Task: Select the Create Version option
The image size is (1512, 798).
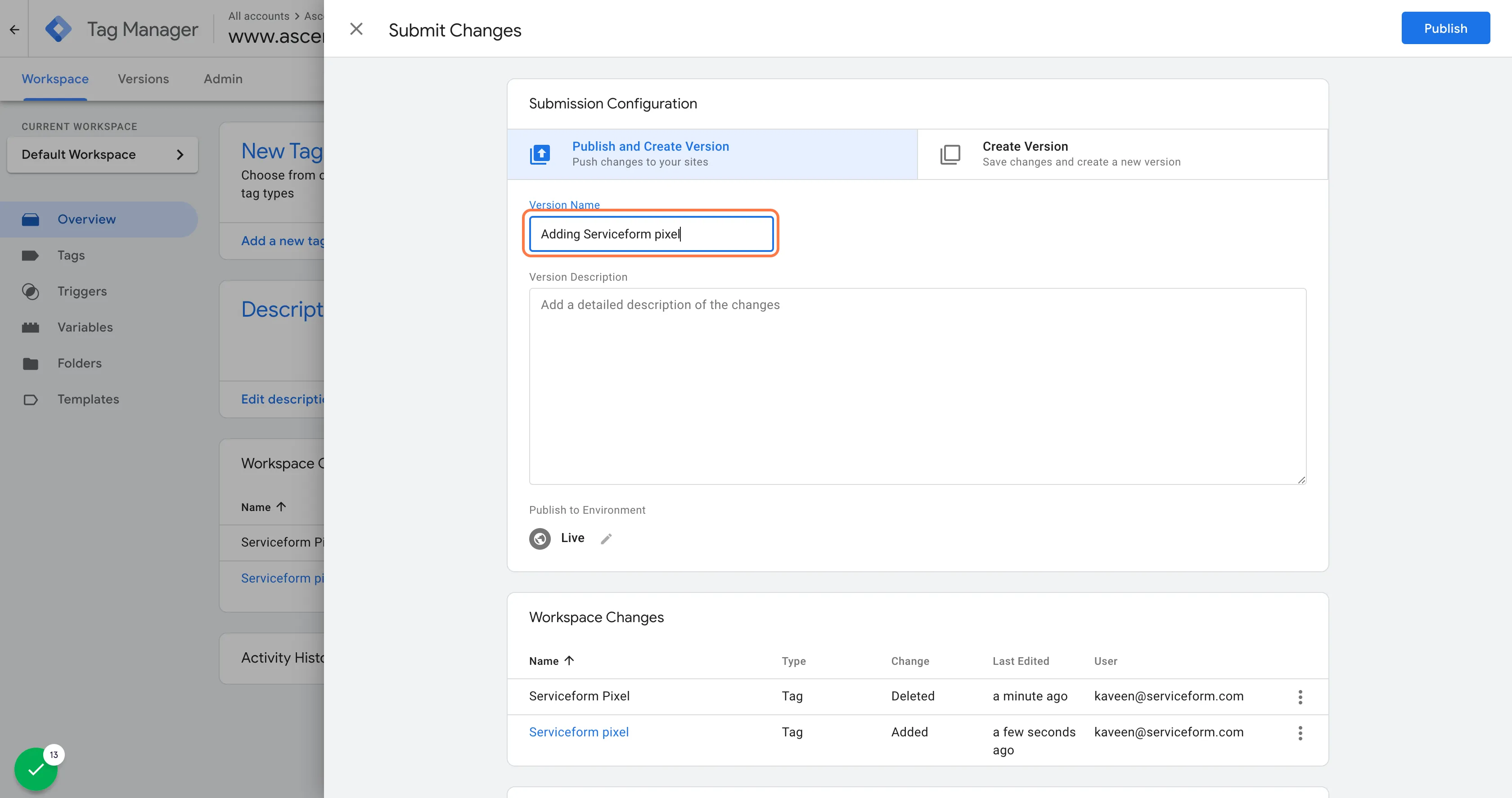Action: pyautogui.click(x=1122, y=154)
